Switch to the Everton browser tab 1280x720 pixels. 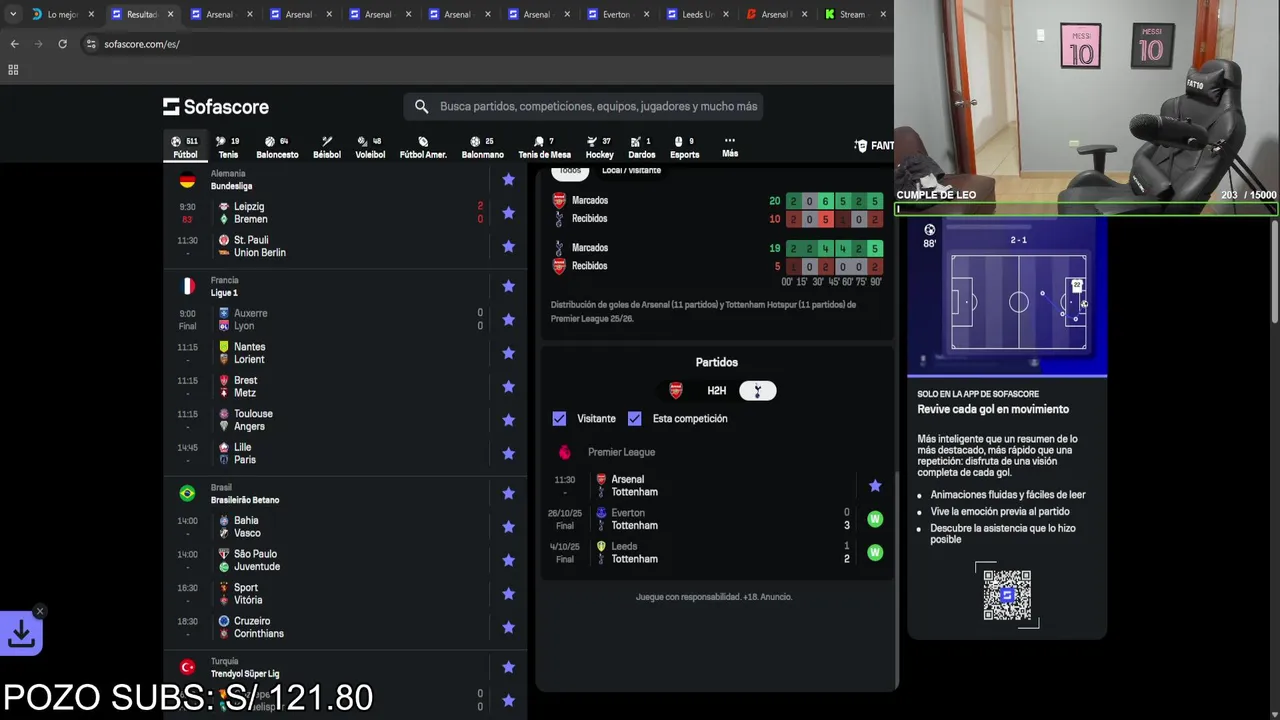point(616,14)
